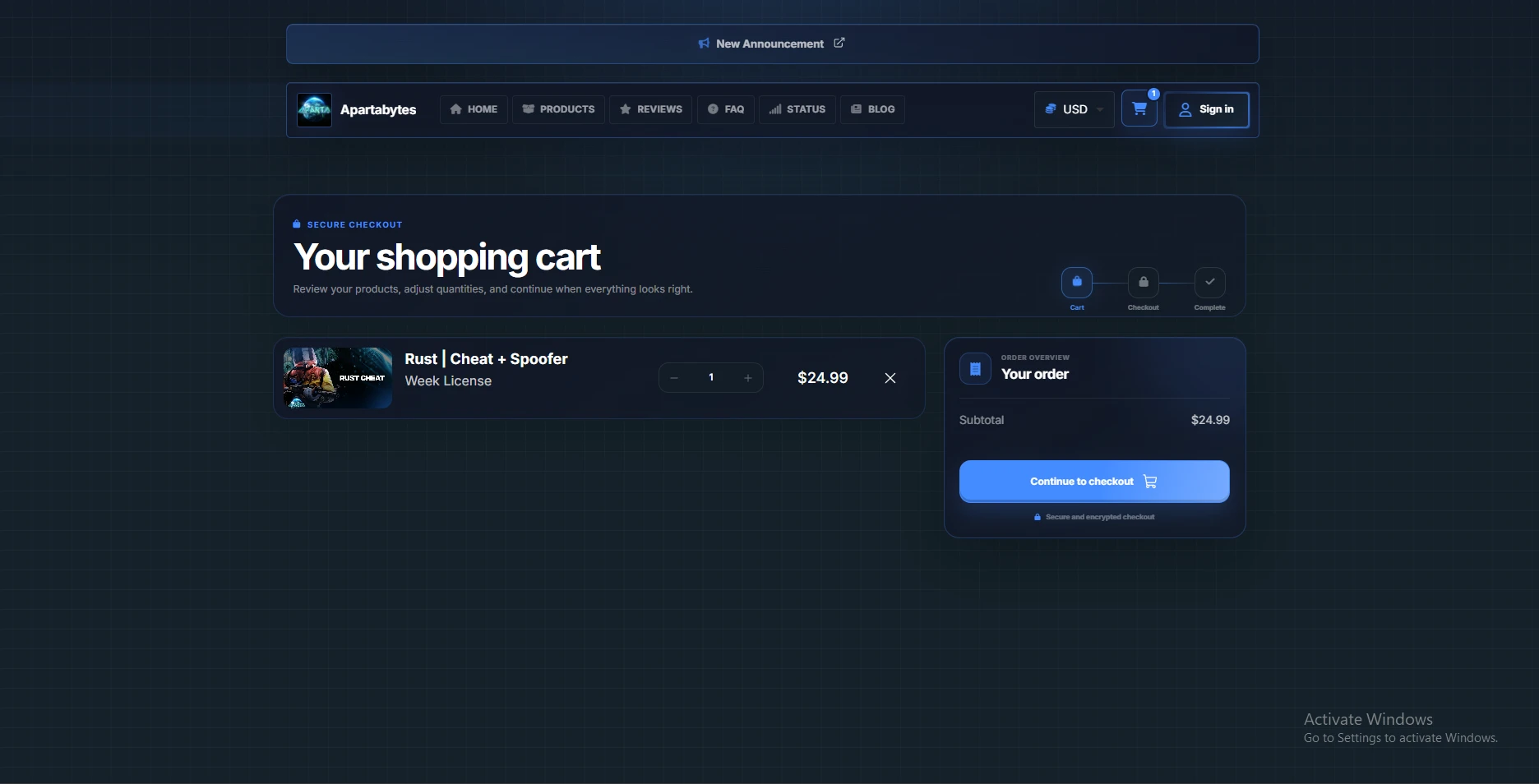
Task: Open the REVIEWS menu item
Action: click(x=651, y=109)
